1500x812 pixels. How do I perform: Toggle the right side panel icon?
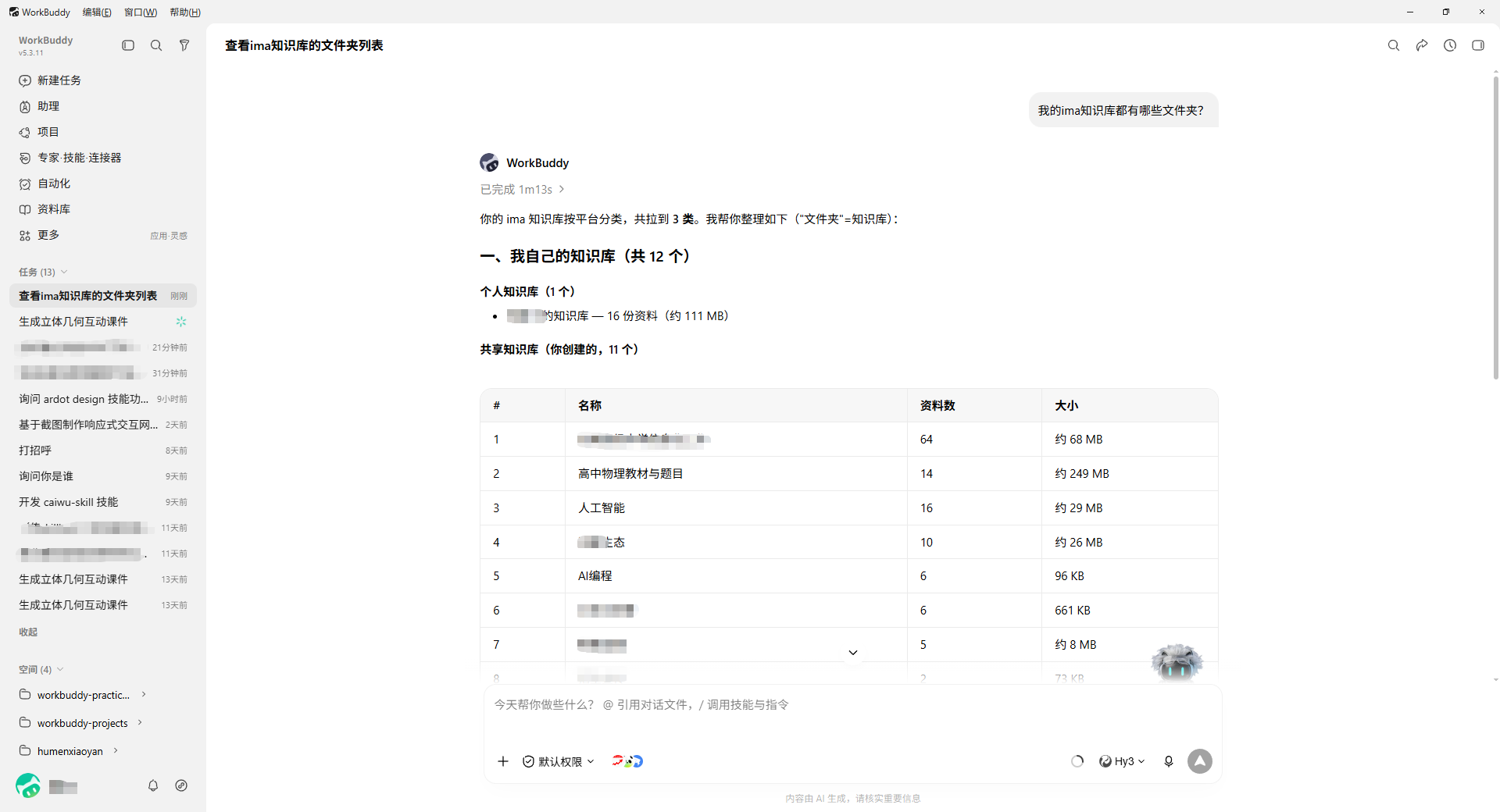pos(1478,45)
